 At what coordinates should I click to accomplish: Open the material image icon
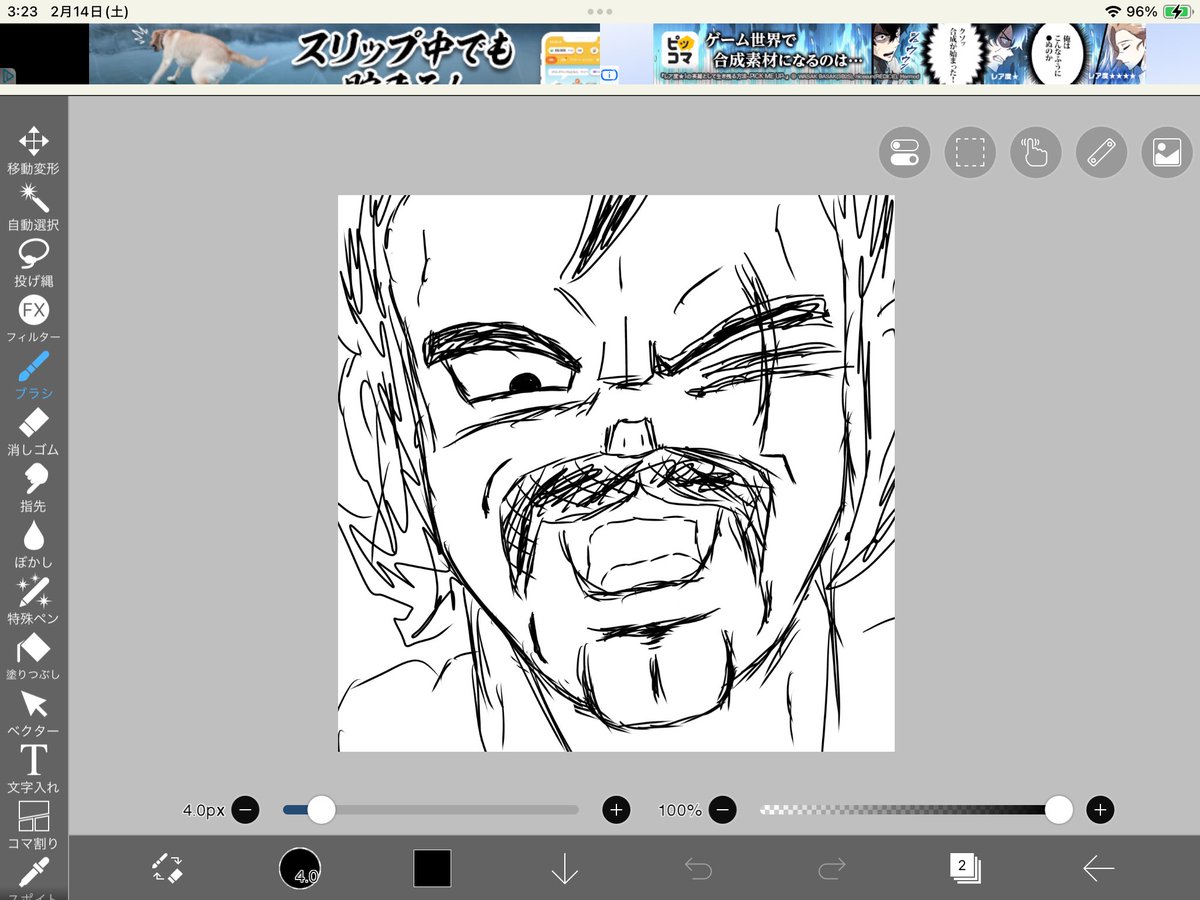tap(1167, 153)
